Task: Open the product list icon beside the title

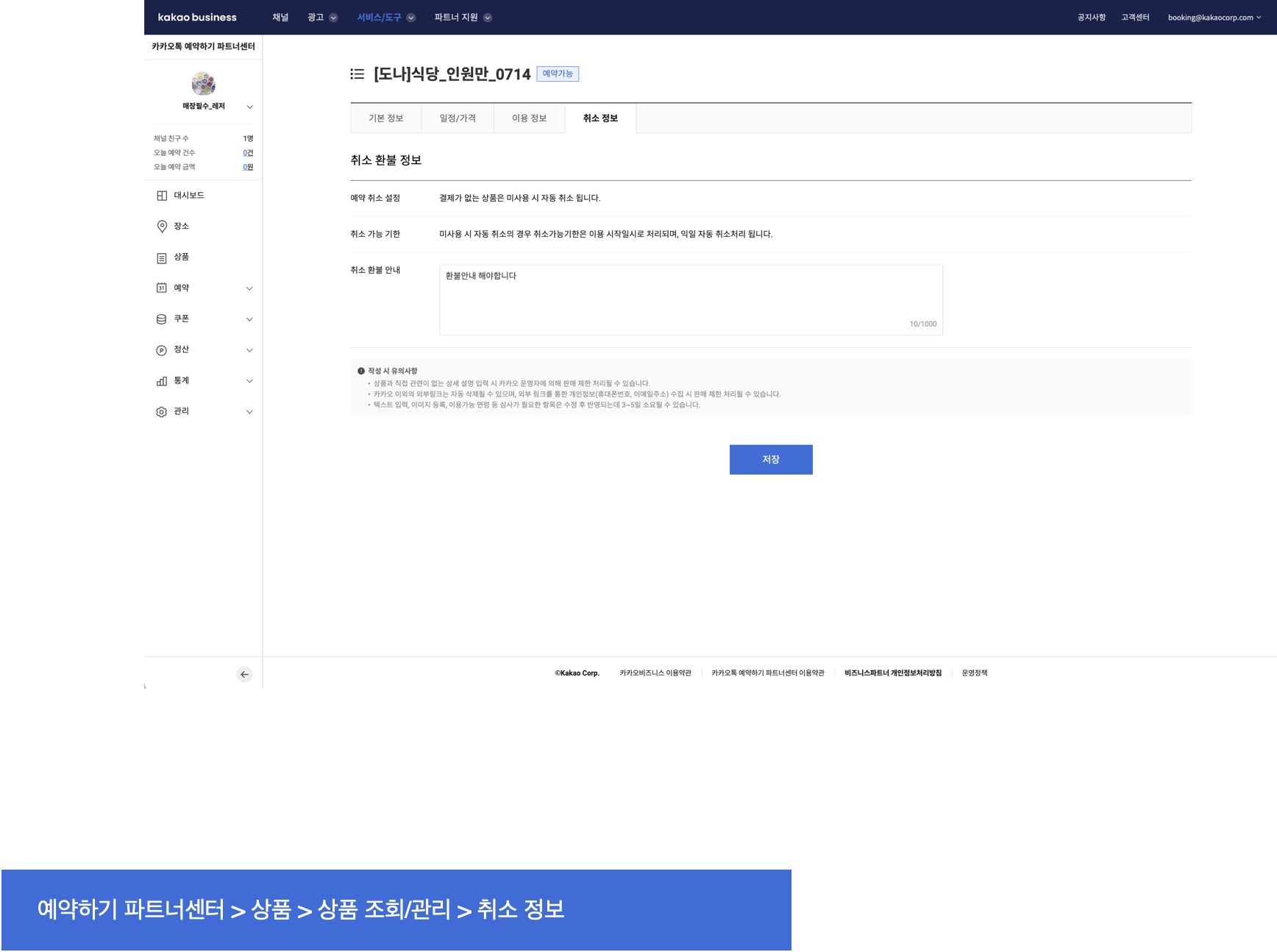Action: (358, 74)
